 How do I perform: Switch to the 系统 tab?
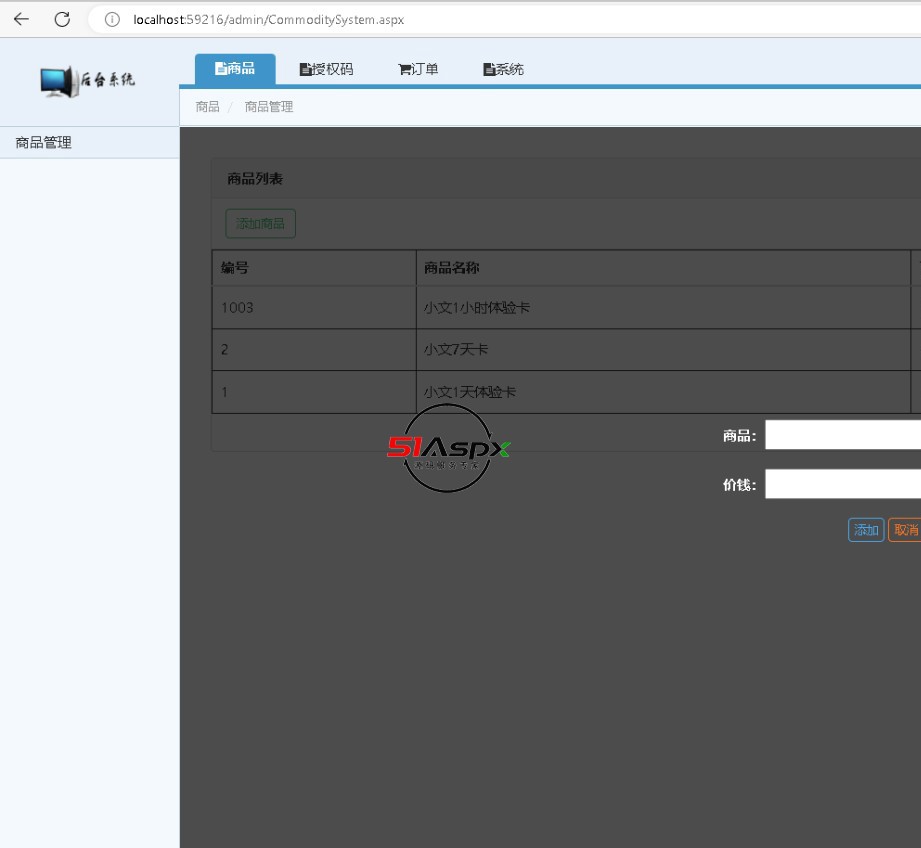[x=503, y=69]
